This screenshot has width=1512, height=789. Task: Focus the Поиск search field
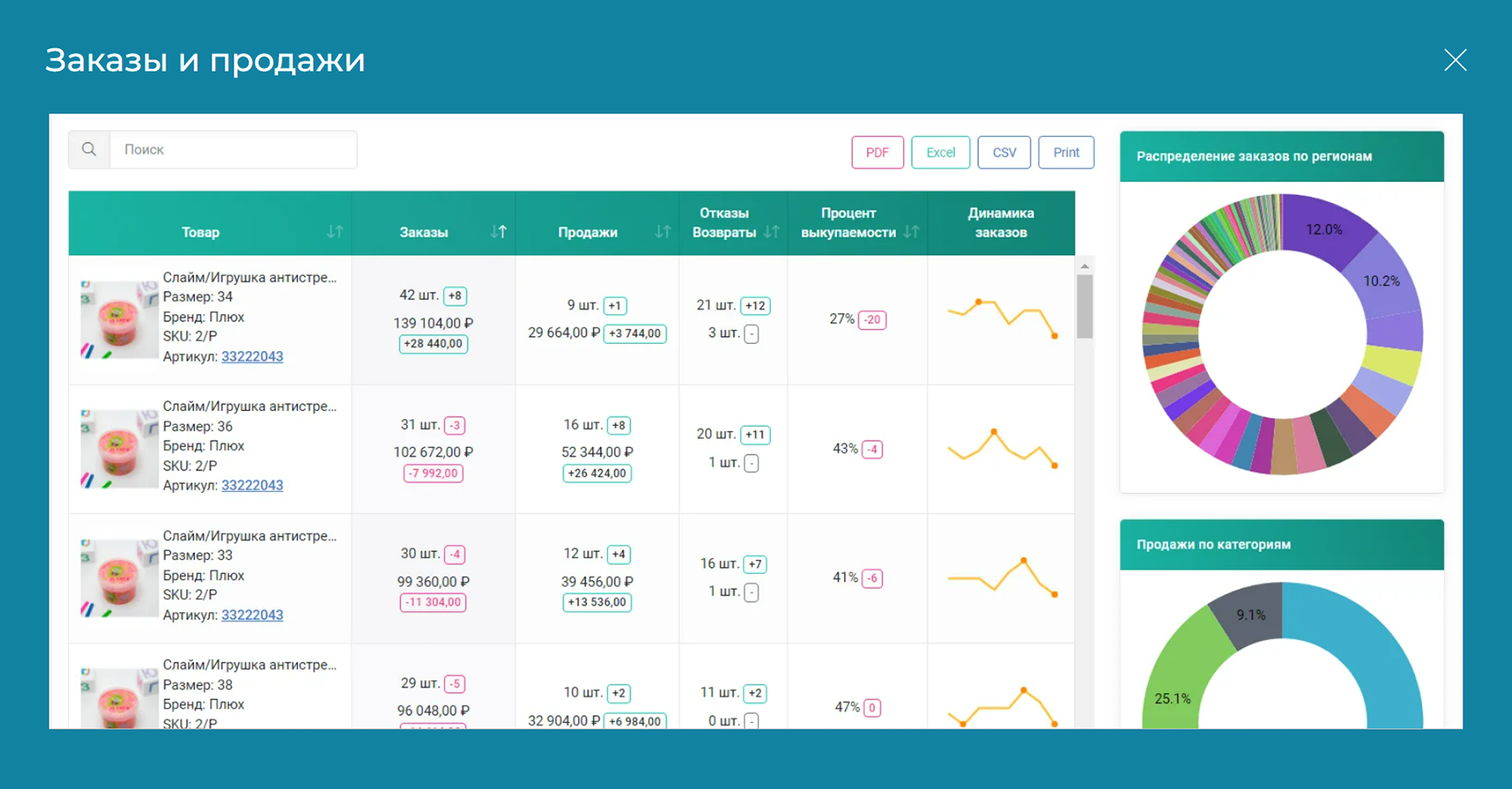[233, 150]
